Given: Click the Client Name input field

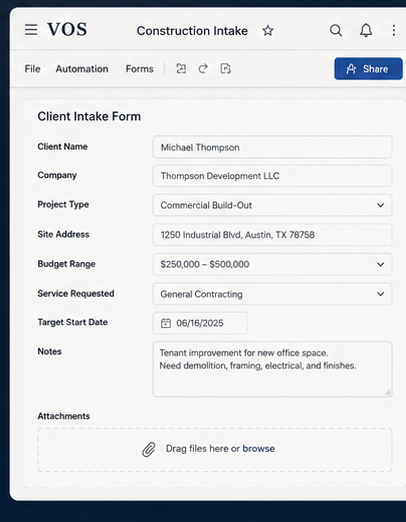Looking at the screenshot, I should click(272, 147).
